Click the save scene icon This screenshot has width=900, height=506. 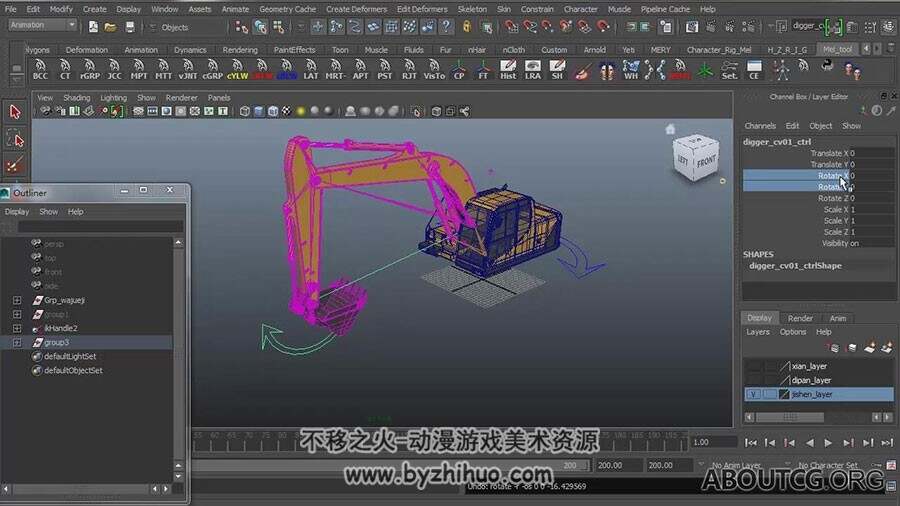130,27
